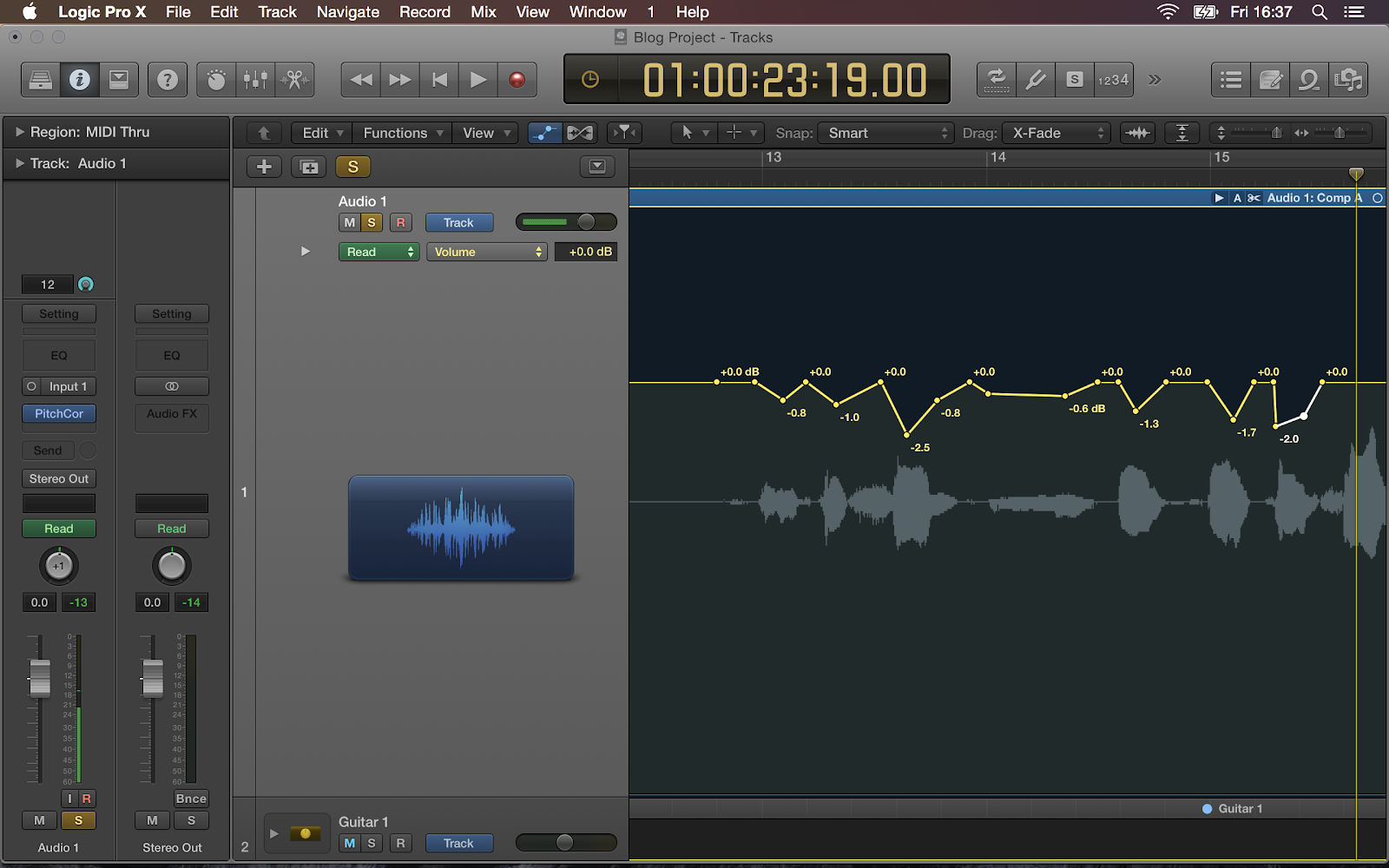Open the Media Browser button
Screen dimensions: 1389x868
pyautogui.click(x=1348, y=80)
